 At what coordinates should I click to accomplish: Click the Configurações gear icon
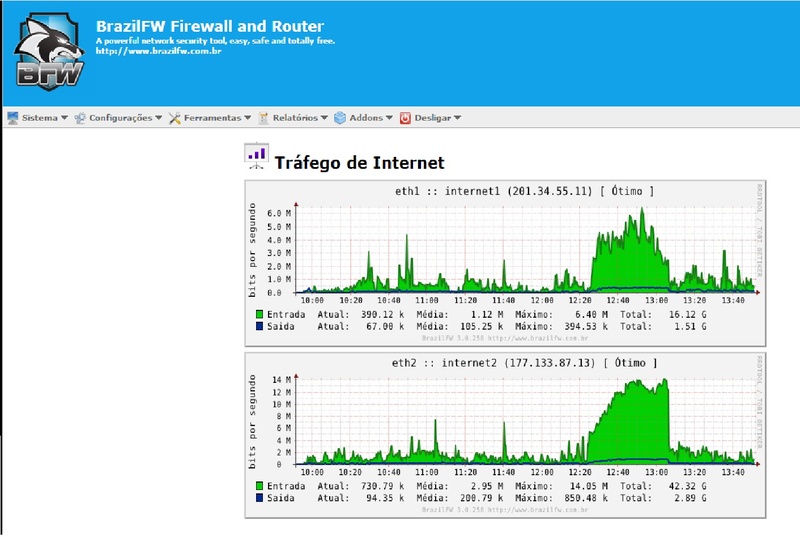tap(80, 118)
